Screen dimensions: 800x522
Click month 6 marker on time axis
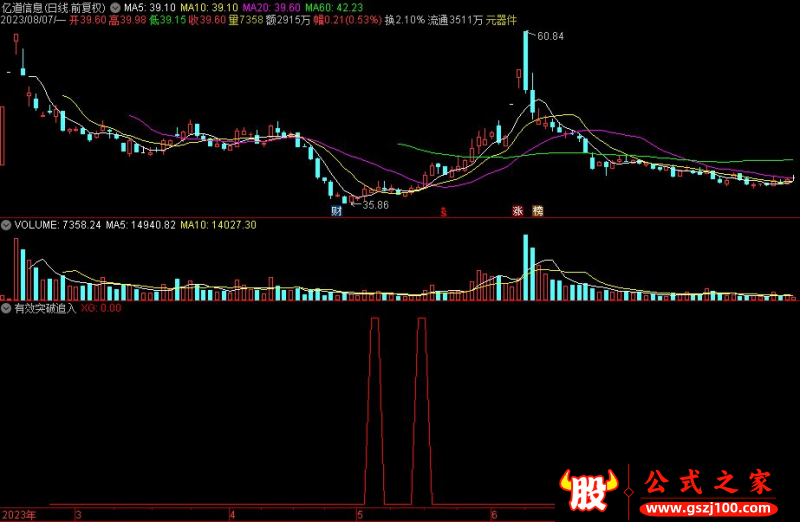[493, 515]
